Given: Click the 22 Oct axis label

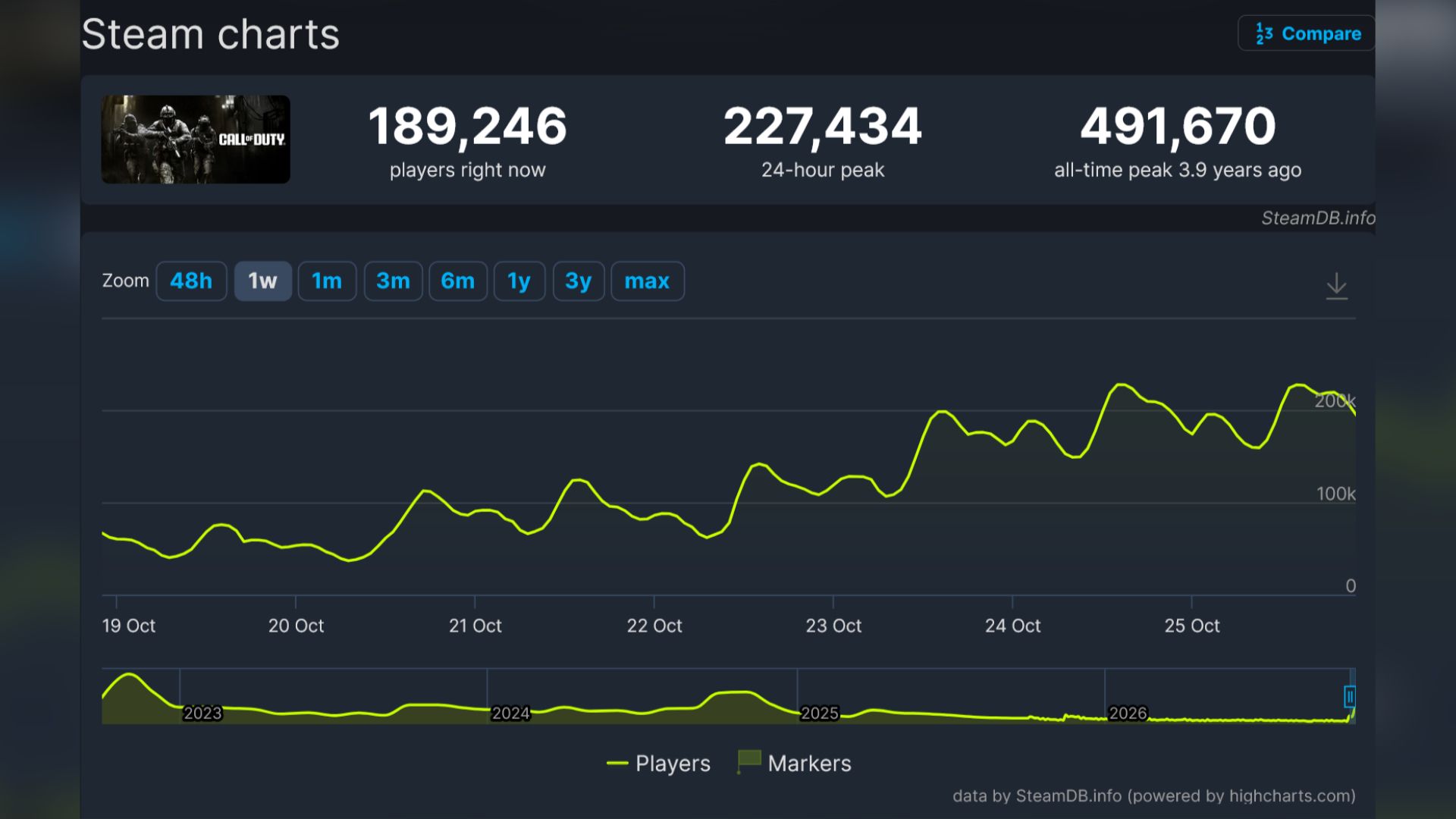Looking at the screenshot, I should coord(654,626).
